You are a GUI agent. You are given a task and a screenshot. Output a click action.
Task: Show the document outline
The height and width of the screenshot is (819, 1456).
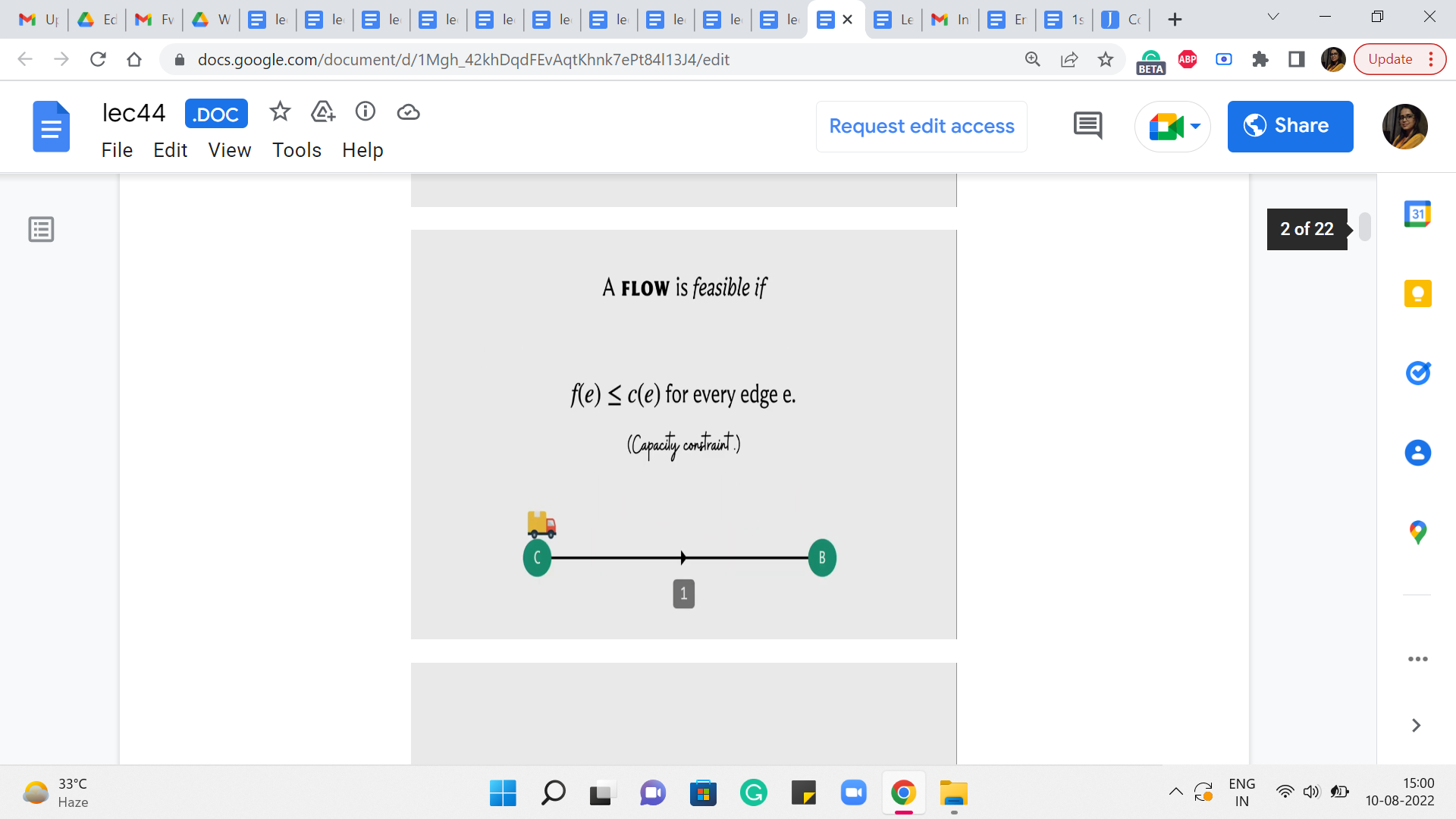coord(41,229)
